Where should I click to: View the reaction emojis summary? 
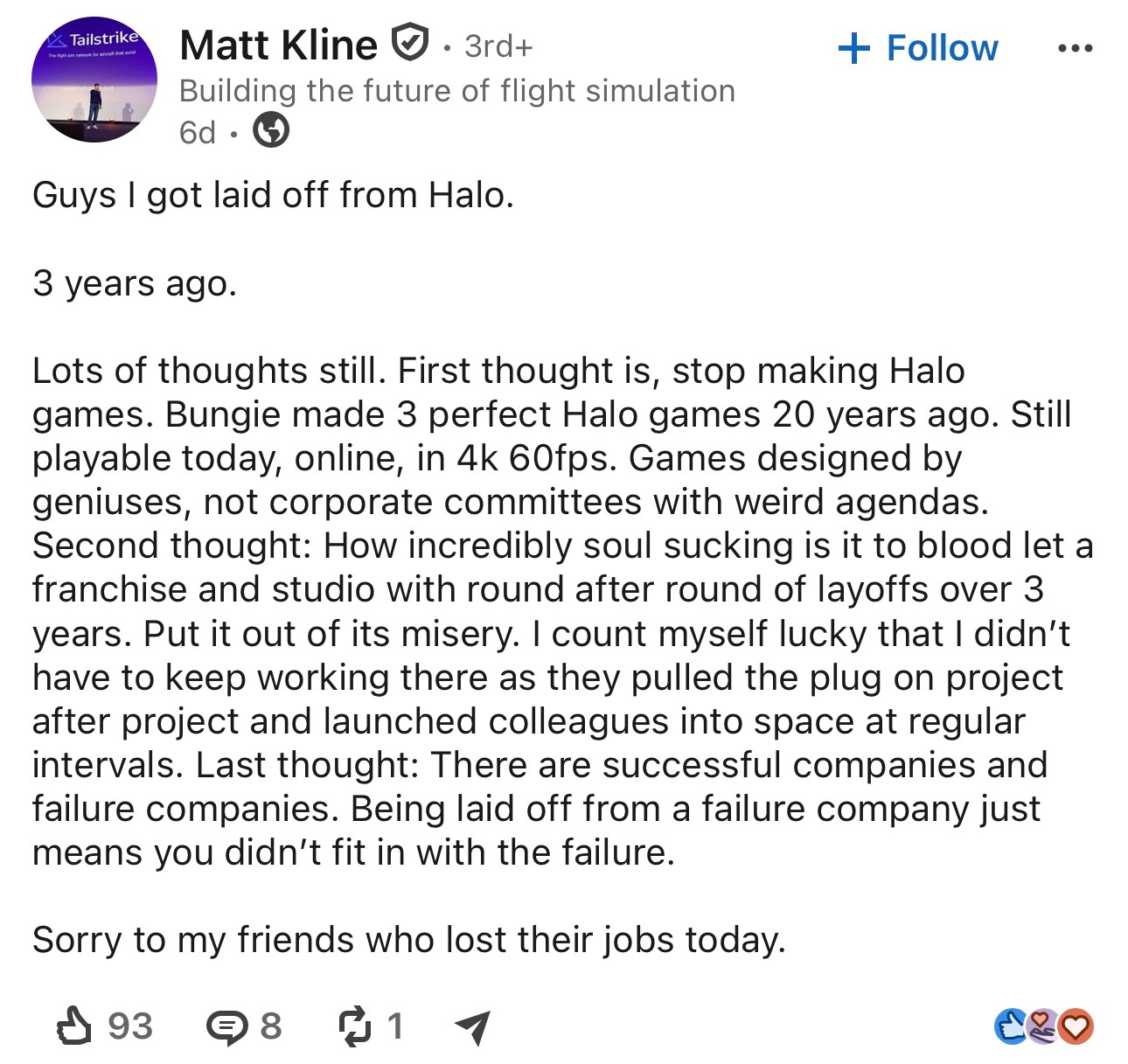point(1045,1026)
